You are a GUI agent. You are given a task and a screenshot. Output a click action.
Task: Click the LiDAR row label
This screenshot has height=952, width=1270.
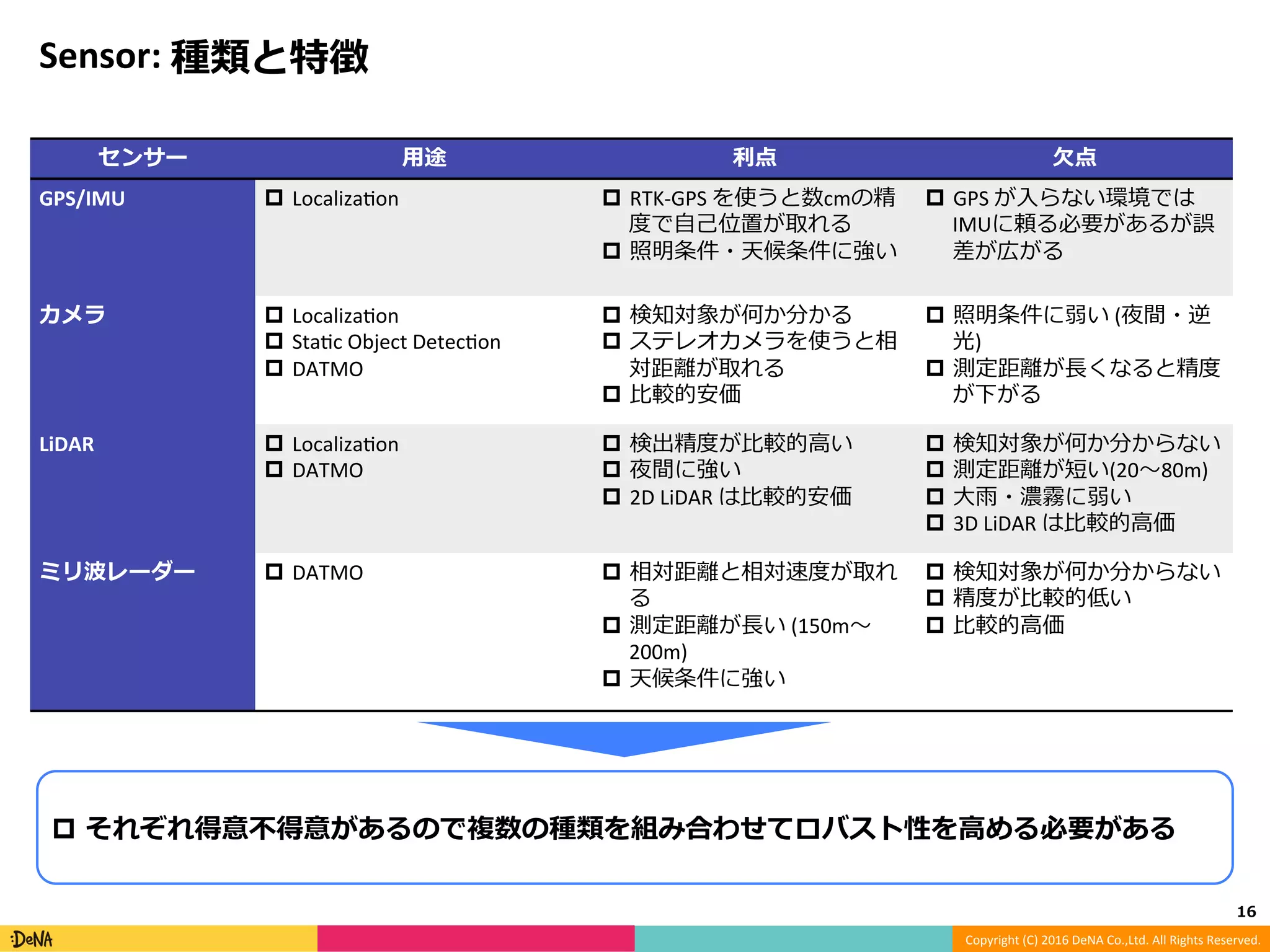tap(67, 444)
